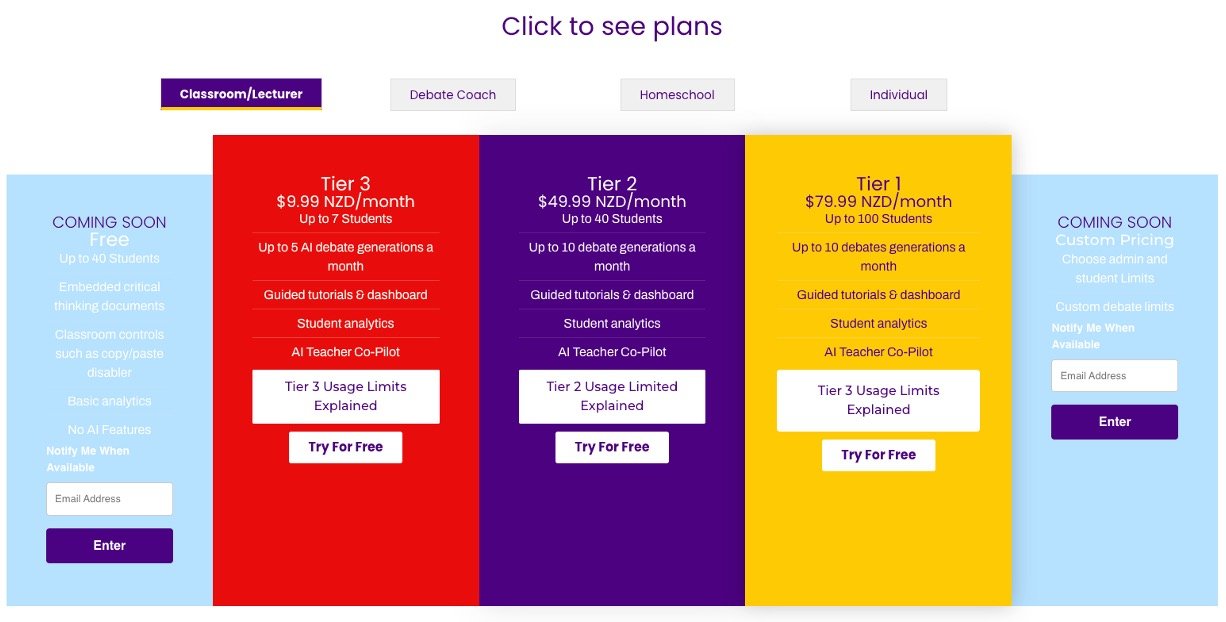Viewport: 1226px width, 622px height.
Task: Click the $9.99 NZD/month price text
Action: (x=346, y=202)
